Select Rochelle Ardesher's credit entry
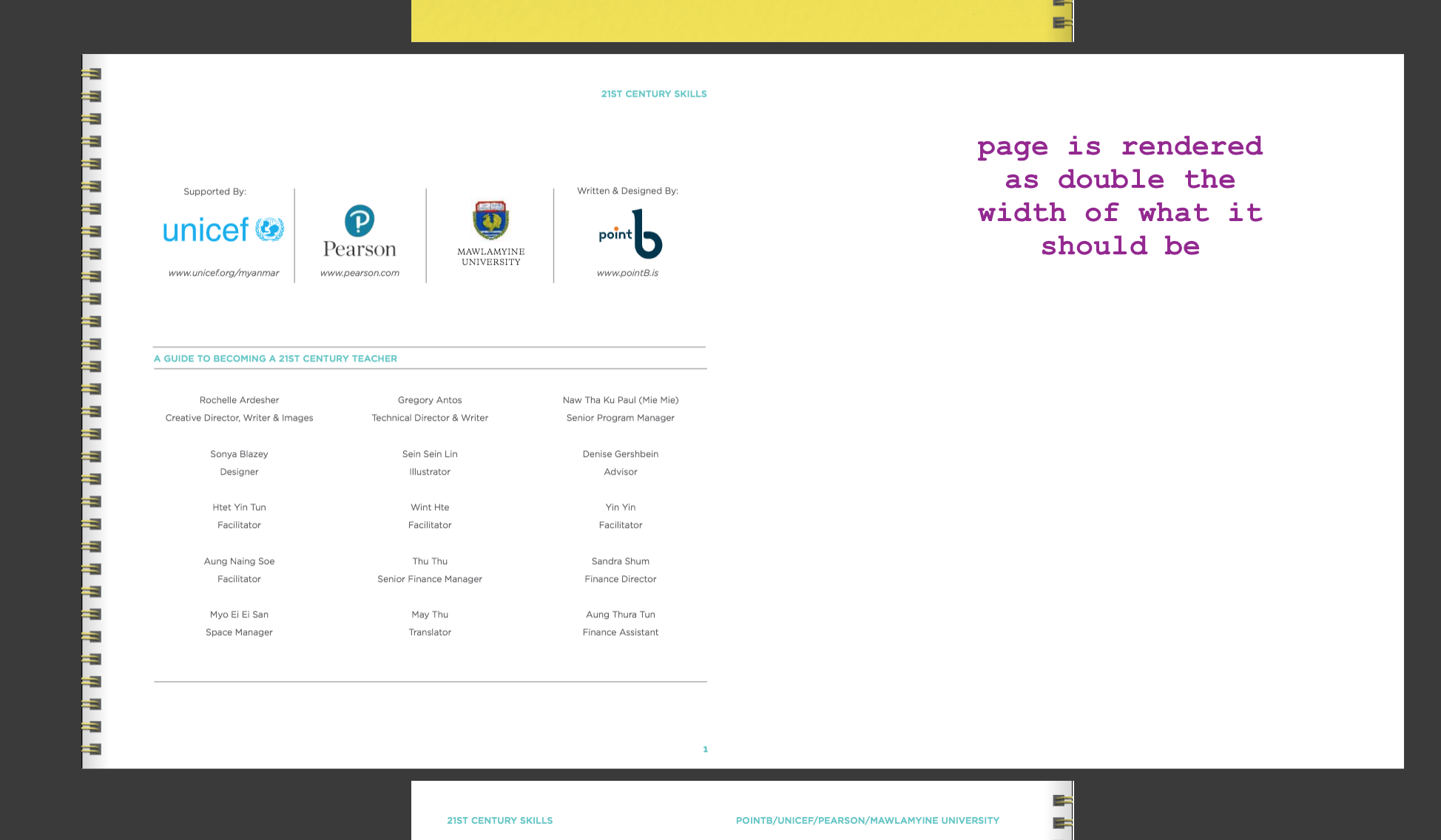1441x840 pixels. 239,408
